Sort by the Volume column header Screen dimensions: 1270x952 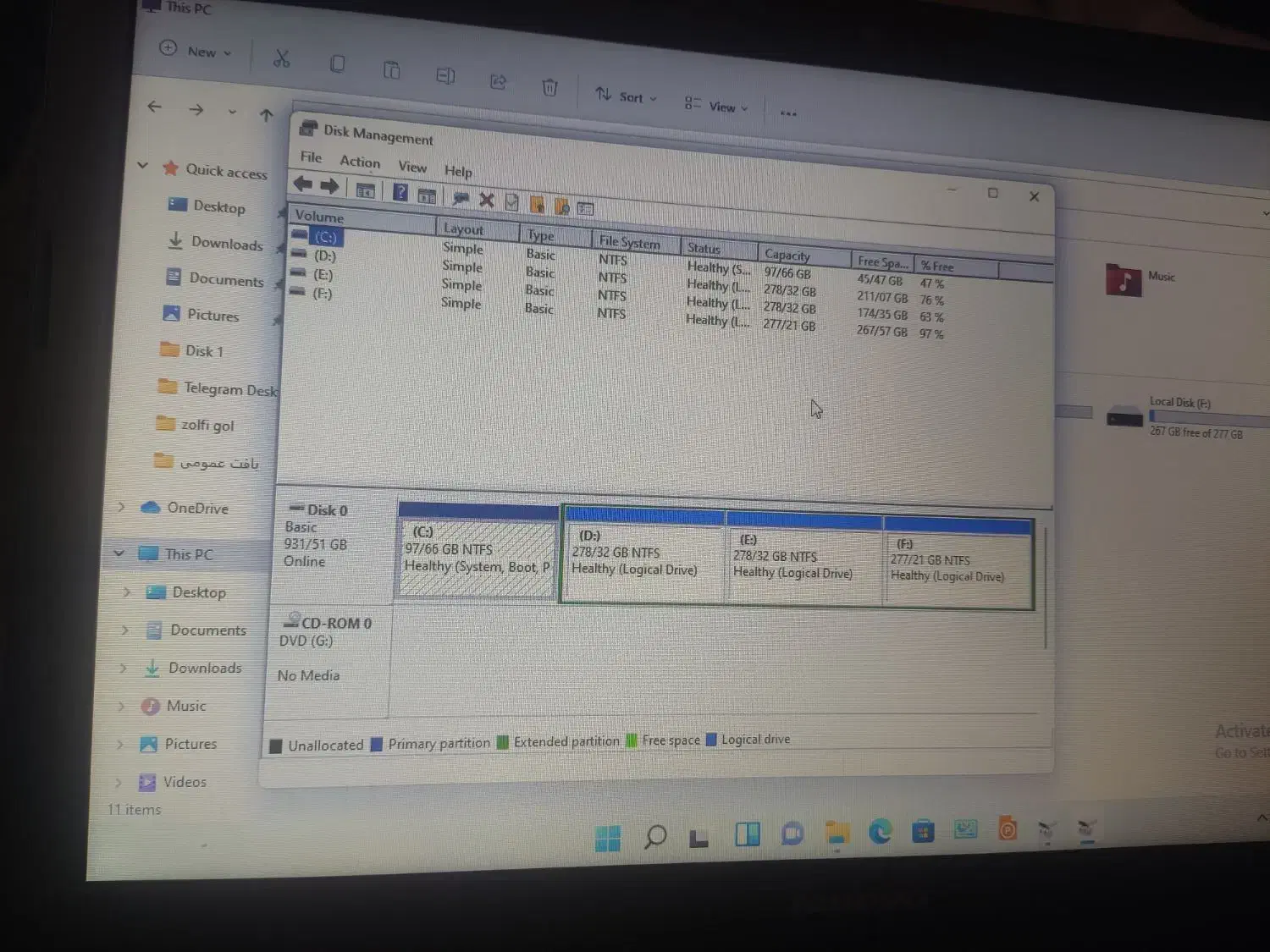[362, 220]
